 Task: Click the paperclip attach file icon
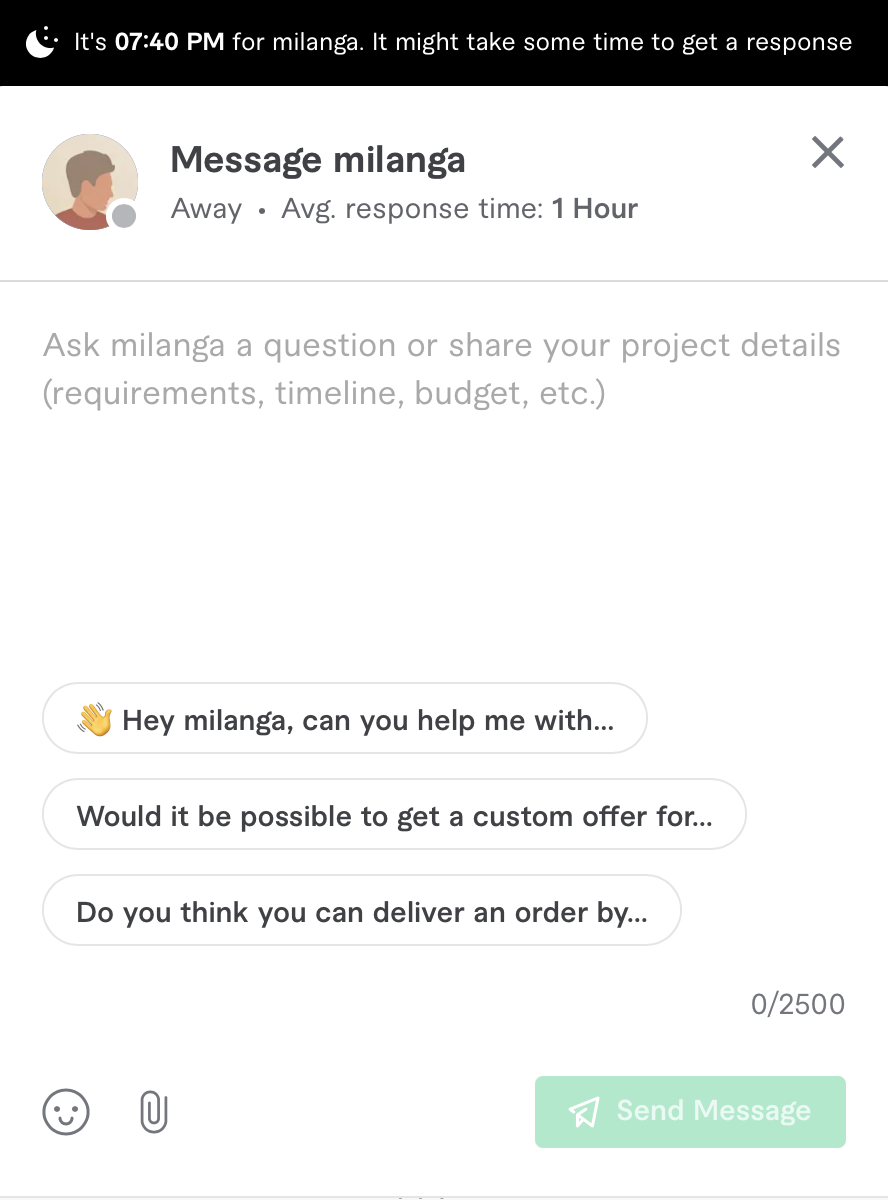[153, 1111]
